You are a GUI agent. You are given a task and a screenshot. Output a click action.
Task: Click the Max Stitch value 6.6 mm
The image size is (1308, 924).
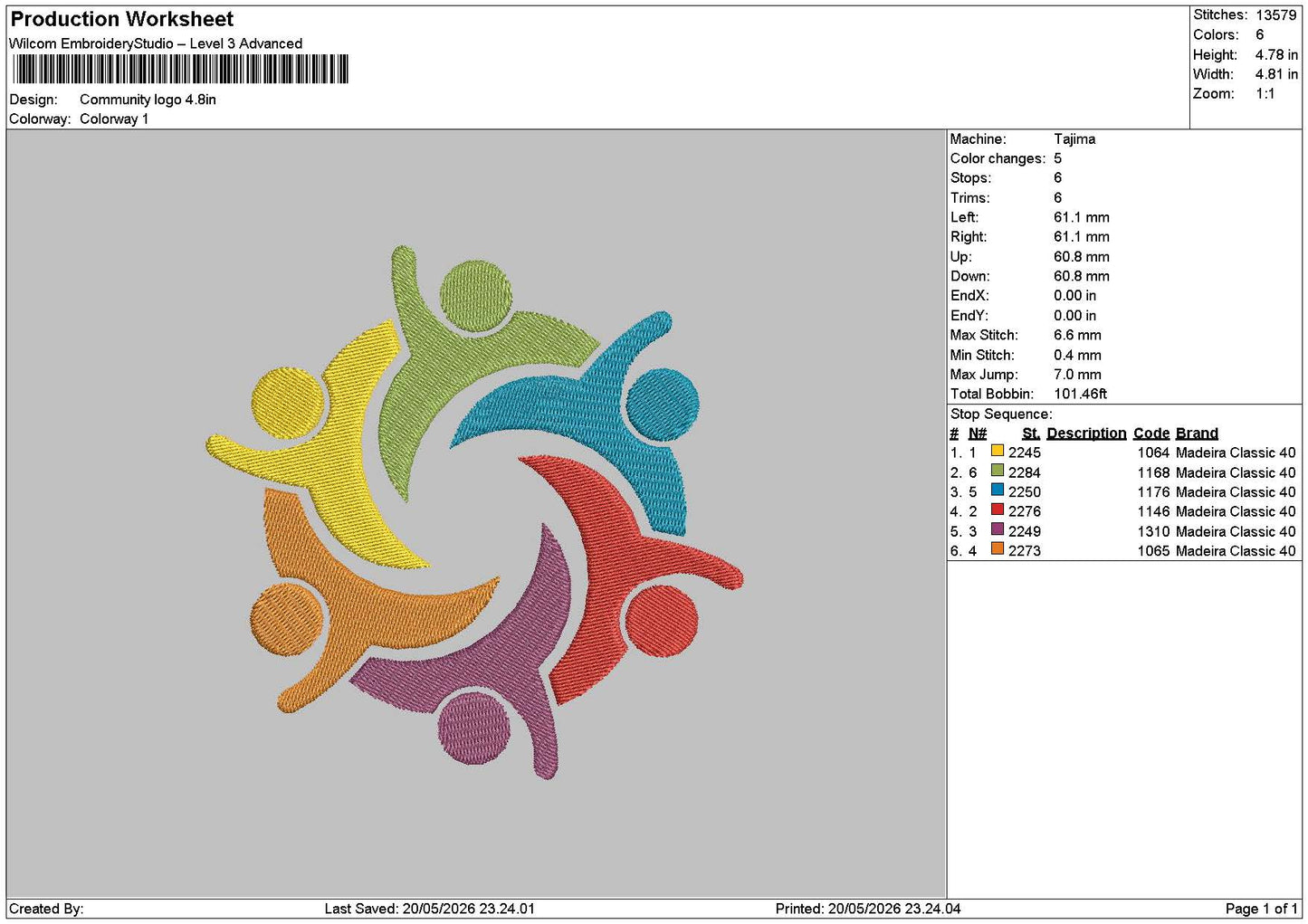click(1077, 335)
